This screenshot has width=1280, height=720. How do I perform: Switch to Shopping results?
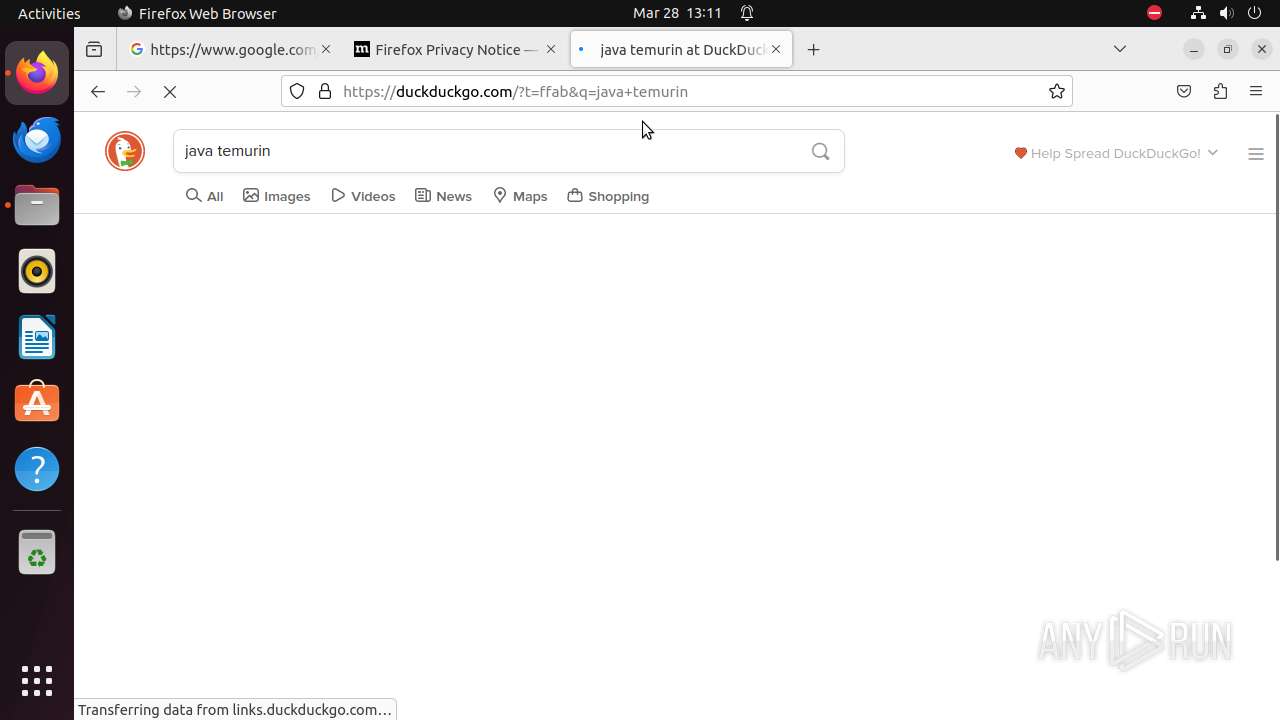coord(608,196)
